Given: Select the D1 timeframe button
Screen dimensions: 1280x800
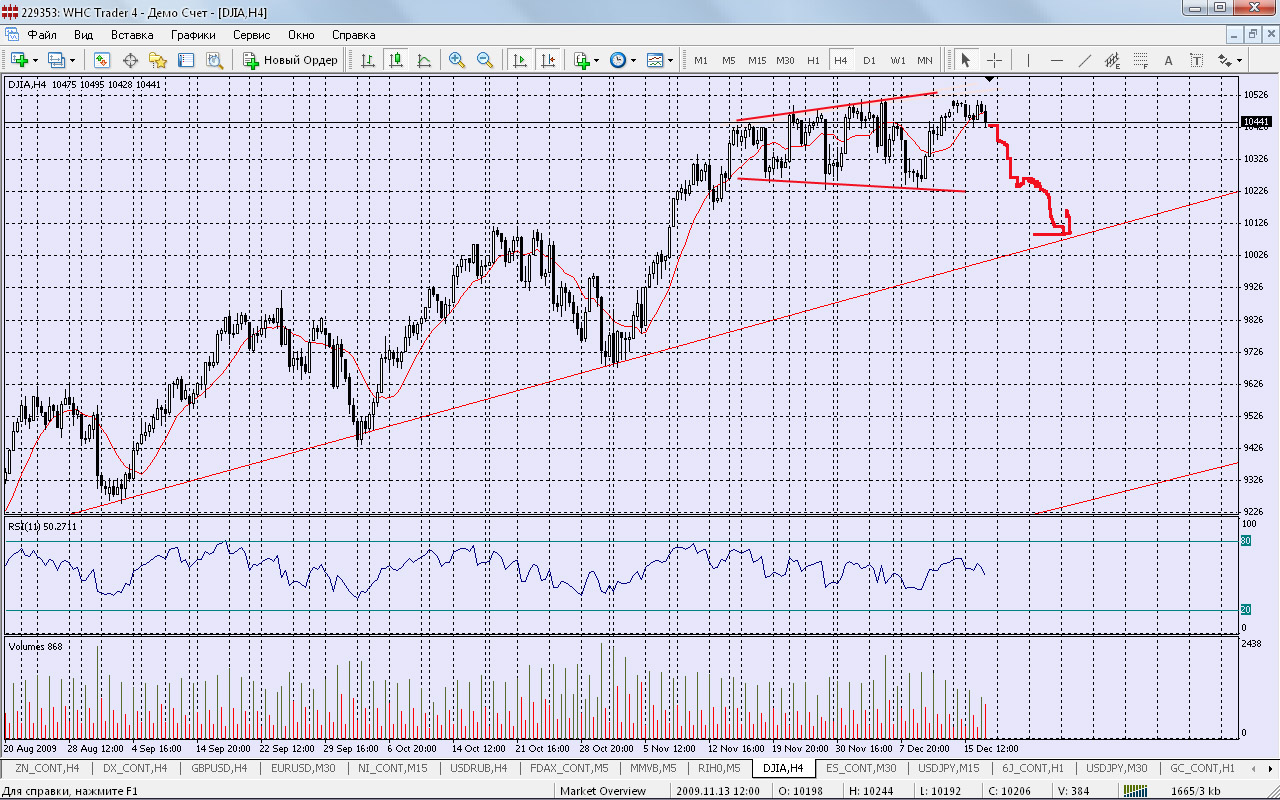Looking at the screenshot, I should [869, 60].
